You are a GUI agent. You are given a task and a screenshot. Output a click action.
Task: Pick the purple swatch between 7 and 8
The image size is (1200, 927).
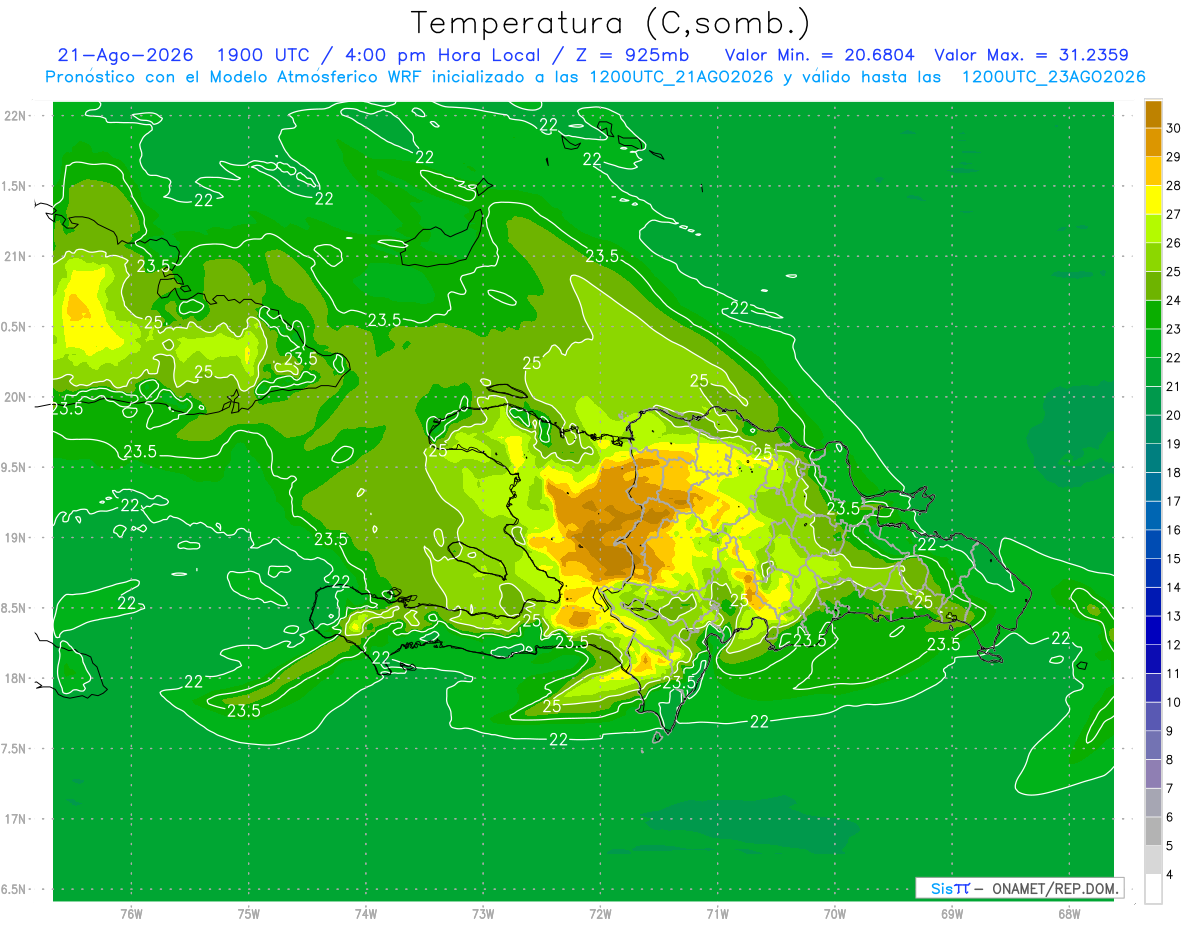[x=1153, y=774]
